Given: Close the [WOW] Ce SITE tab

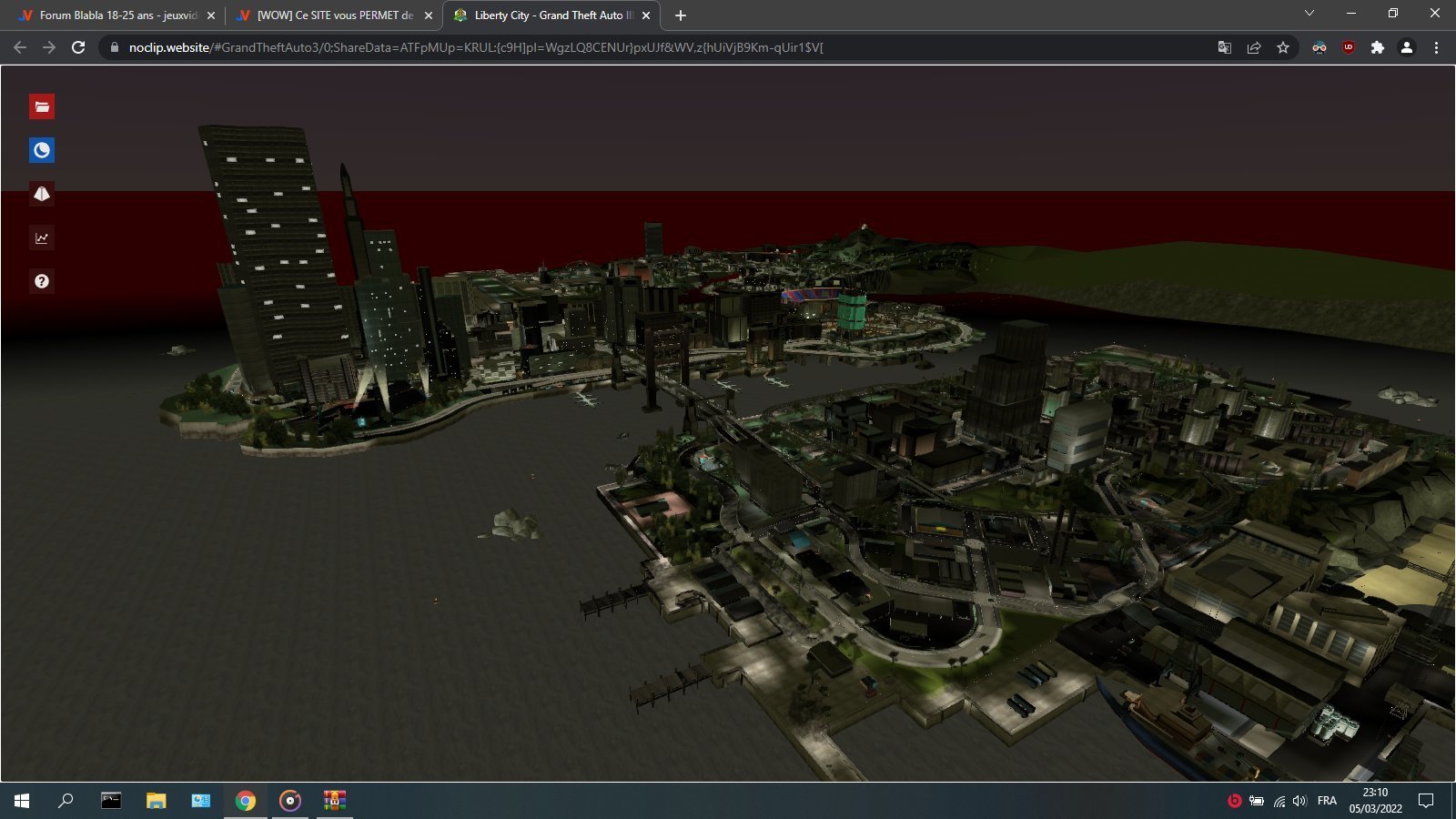Looking at the screenshot, I should pyautogui.click(x=429, y=15).
